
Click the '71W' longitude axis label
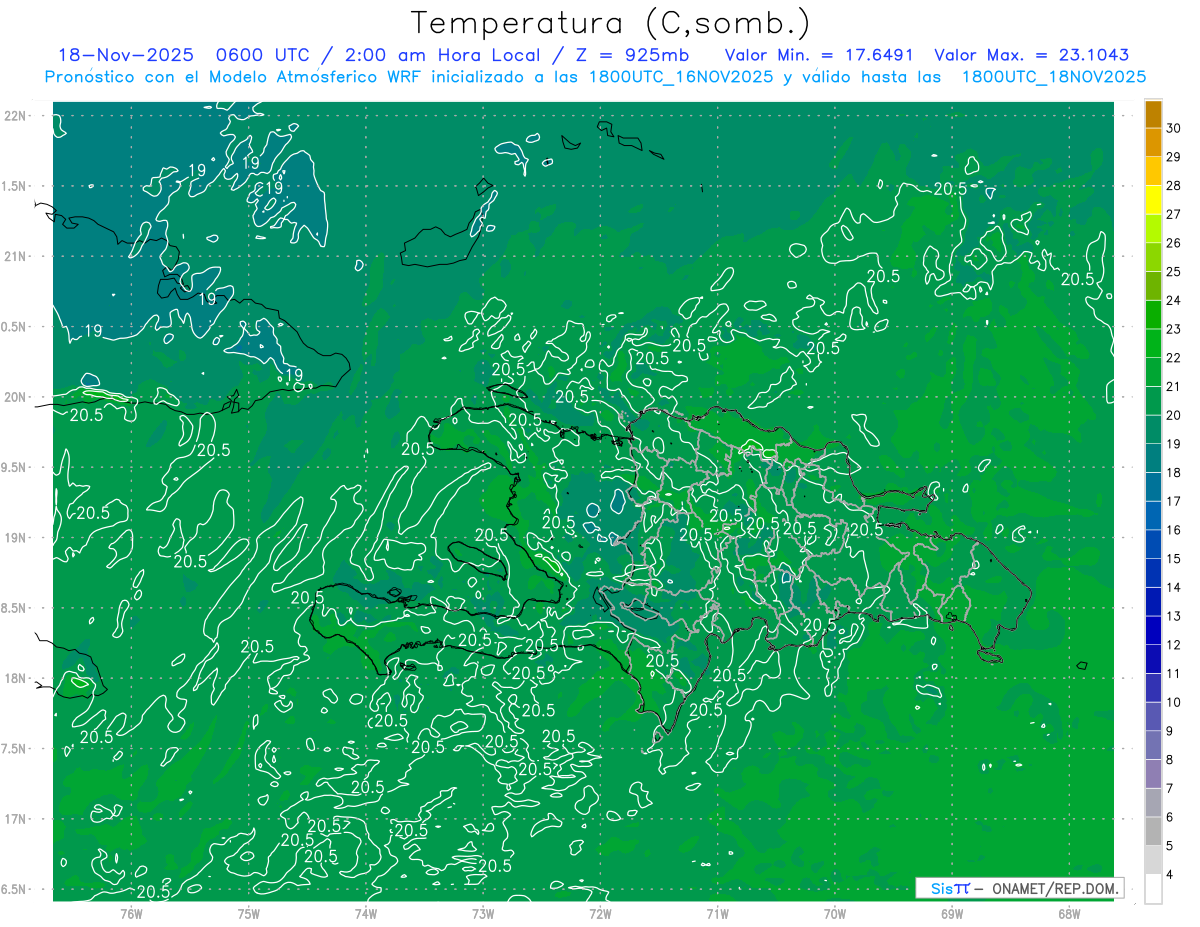tap(717, 913)
